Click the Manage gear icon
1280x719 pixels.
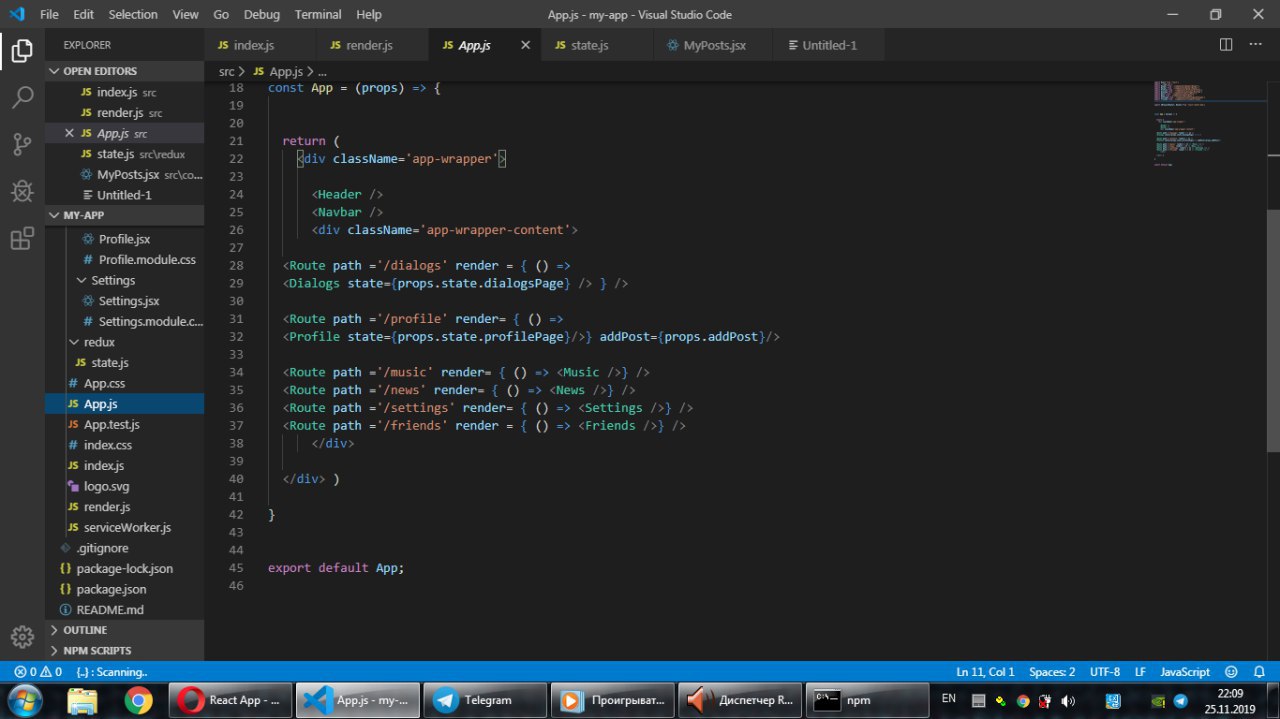(22, 636)
